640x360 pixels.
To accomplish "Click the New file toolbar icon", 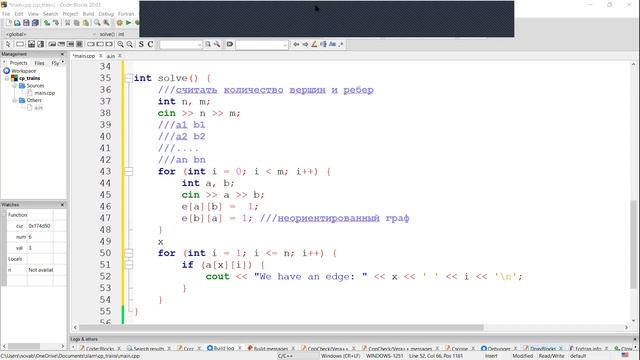I will 8,23.
